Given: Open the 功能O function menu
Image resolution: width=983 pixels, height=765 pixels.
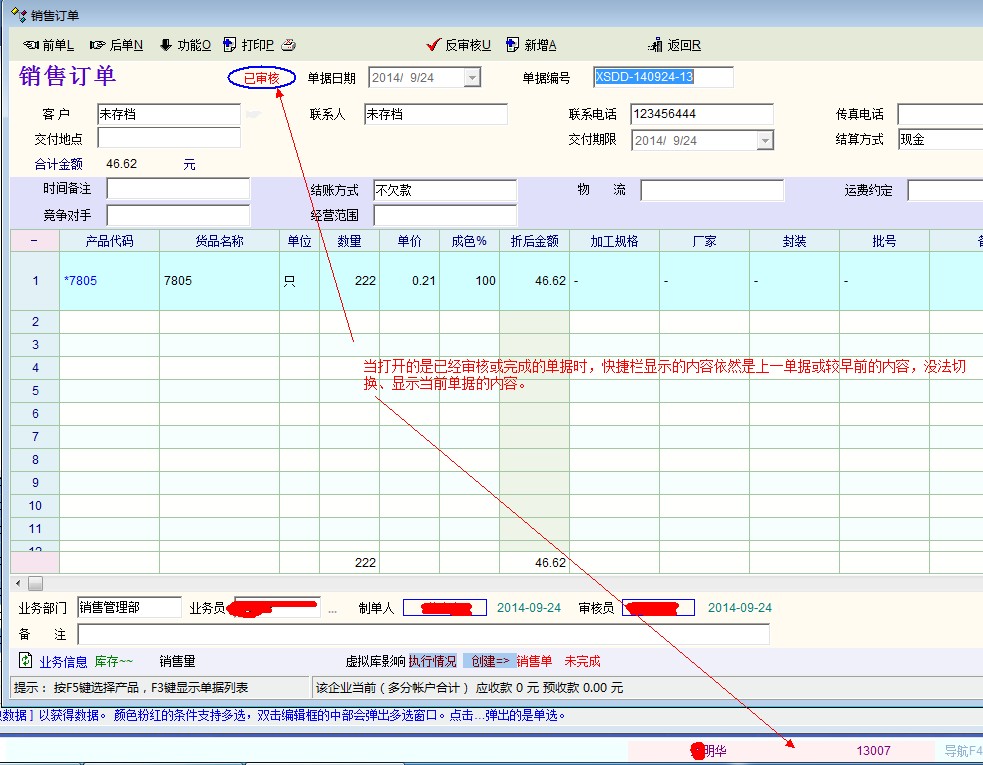Looking at the screenshot, I should click(185, 45).
